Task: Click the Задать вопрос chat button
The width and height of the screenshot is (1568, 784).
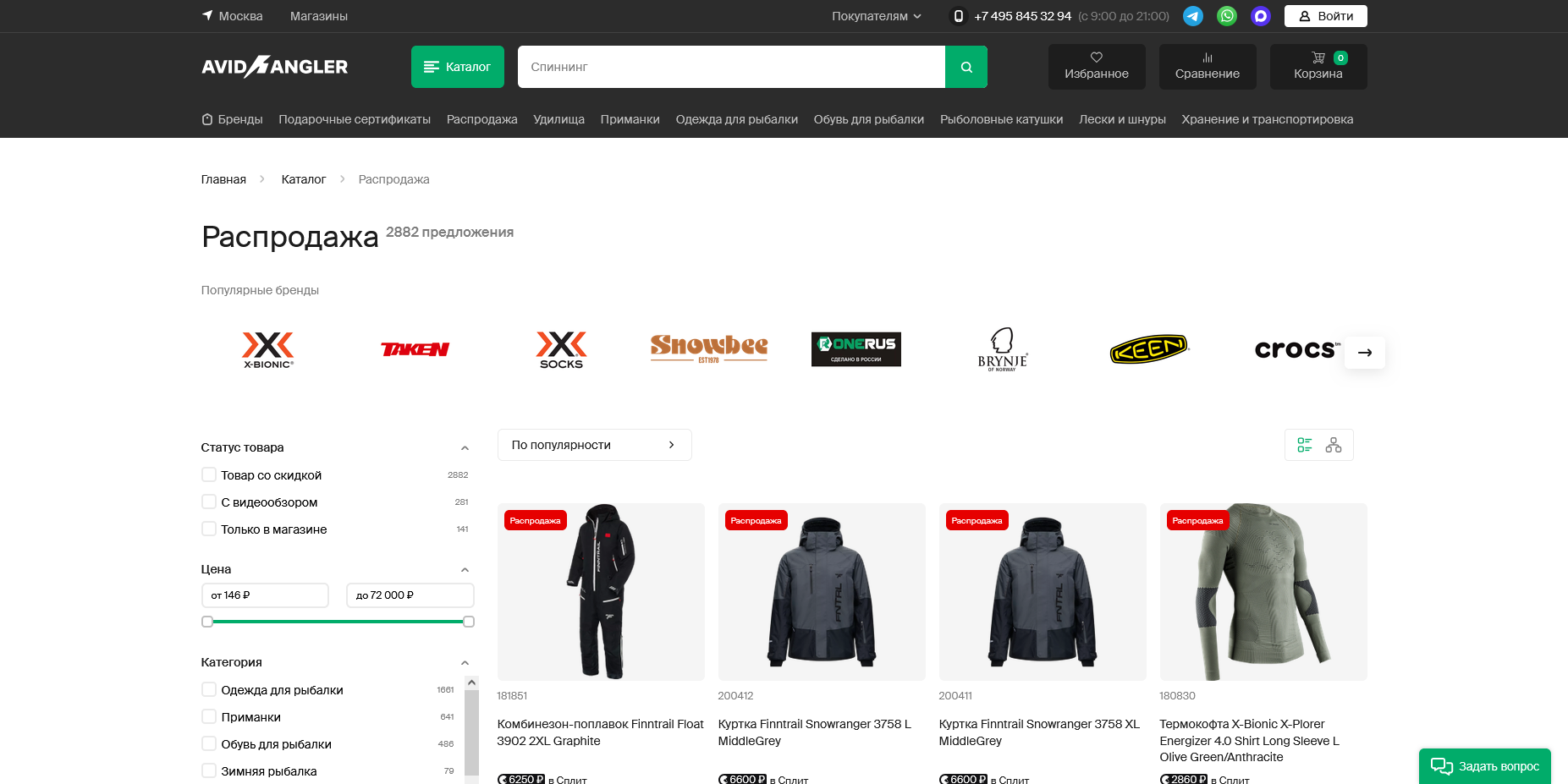Action: 1485,766
